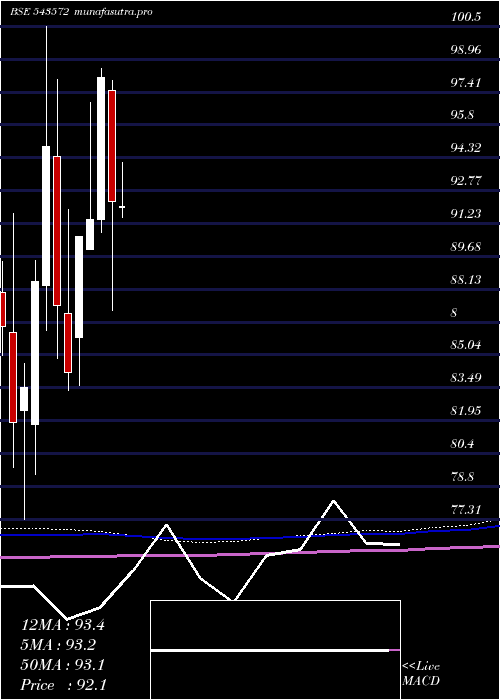Select the 80.4 price axis label
Image resolution: width=500 pixels, height=700 pixels.
point(462,444)
